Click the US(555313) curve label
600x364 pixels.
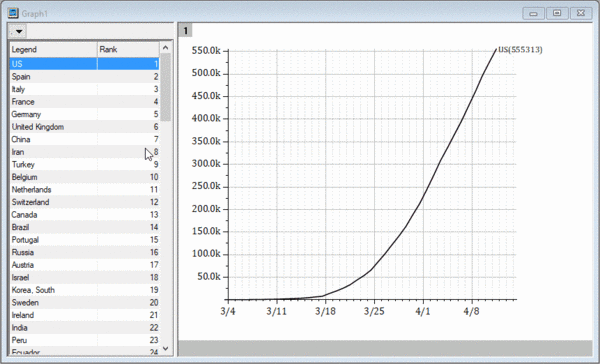[x=520, y=50]
